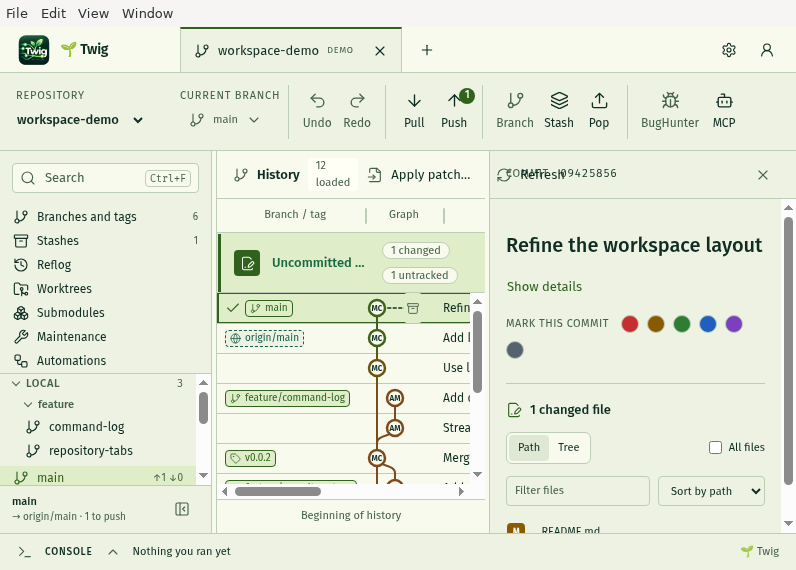796x570 pixels.
Task: Select the command-log branch
Action: coord(86,427)
